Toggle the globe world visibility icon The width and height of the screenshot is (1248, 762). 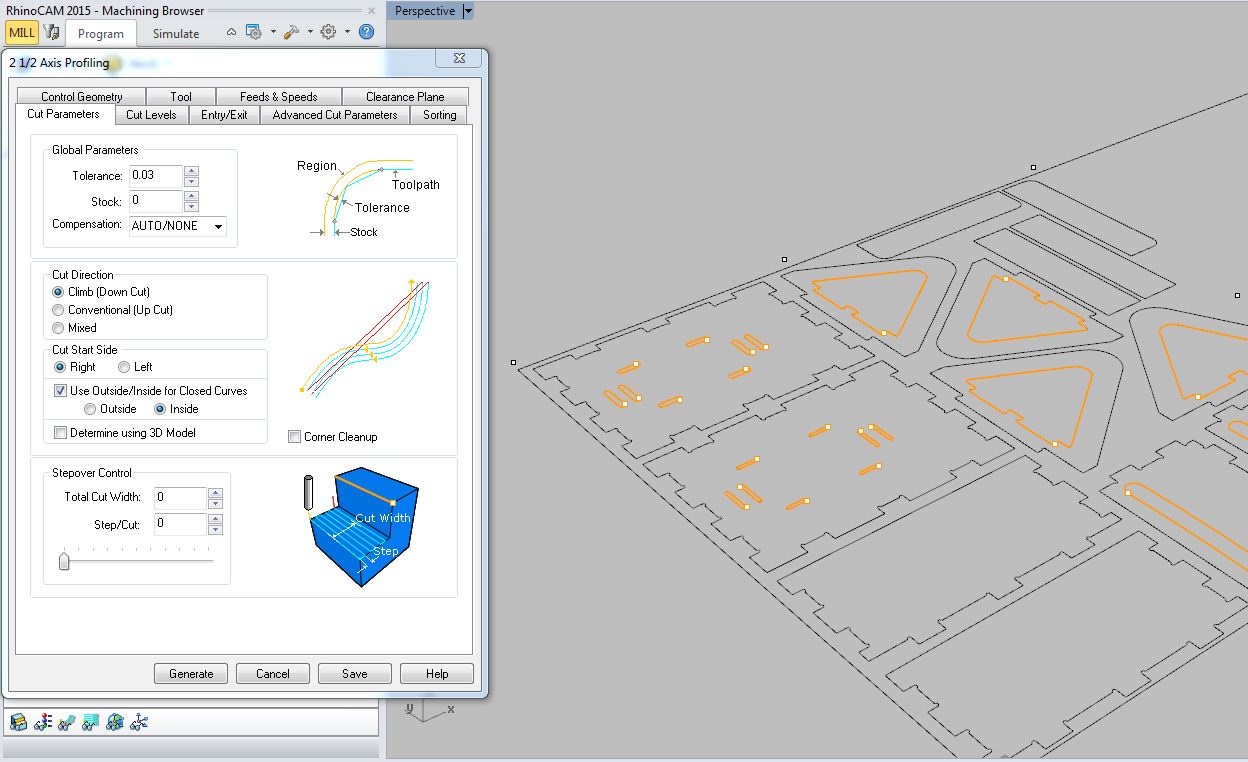coord(114,721)
